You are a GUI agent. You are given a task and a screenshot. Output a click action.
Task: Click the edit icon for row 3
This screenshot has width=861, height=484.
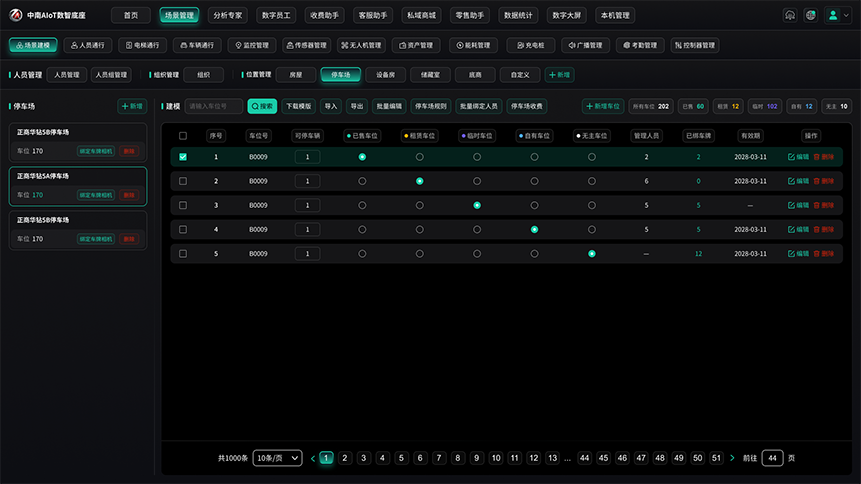pos(791,205)
